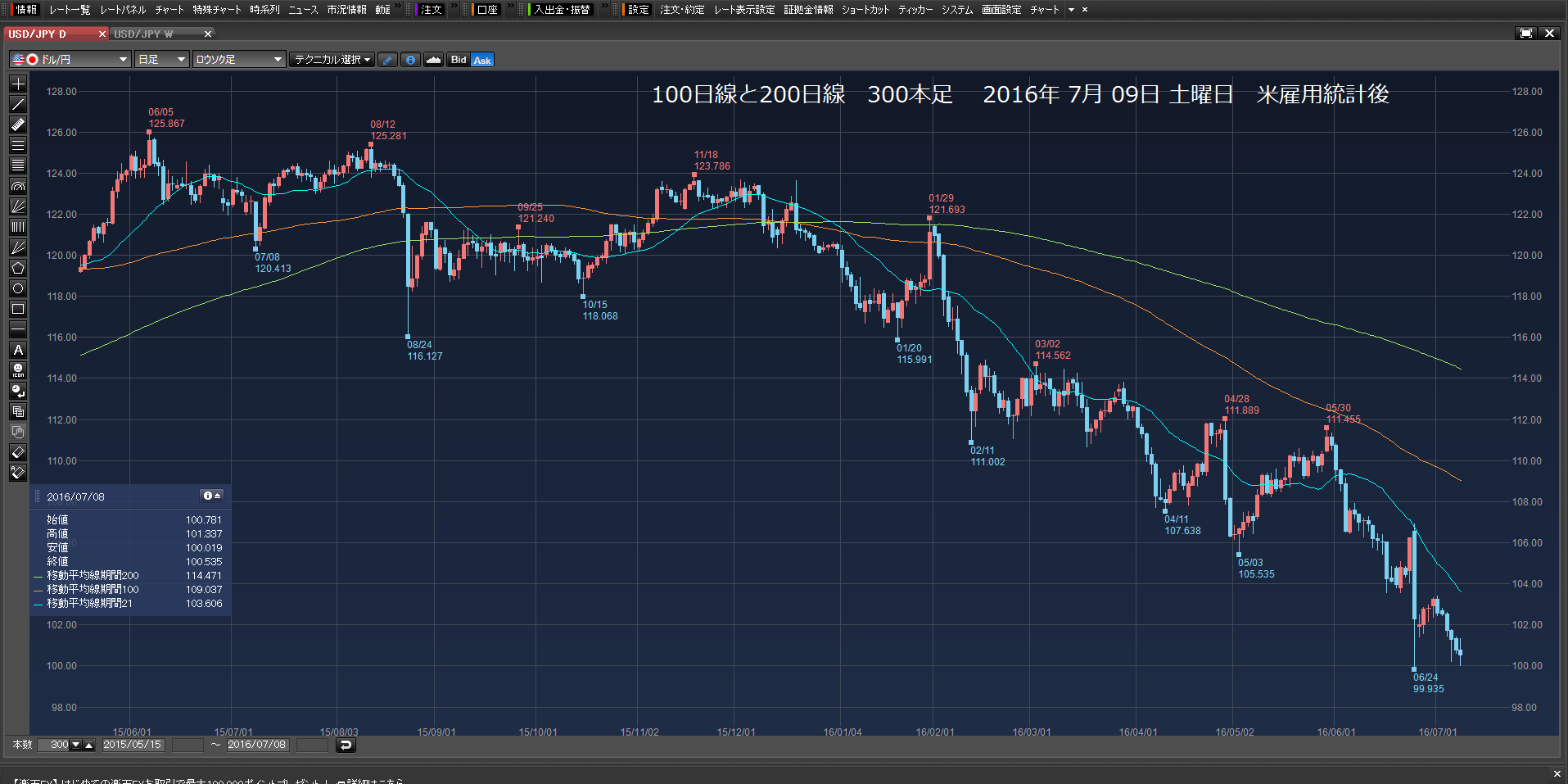
Task: Maximize the chart panel
Action: tap(1526, 34)
